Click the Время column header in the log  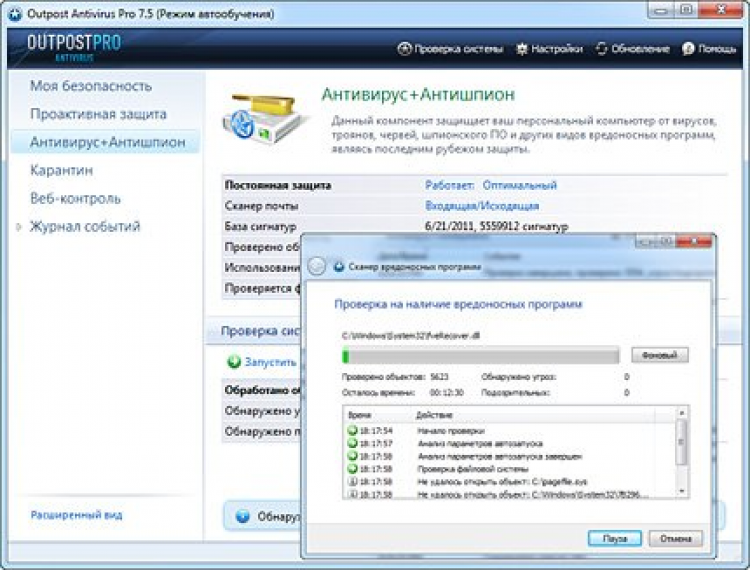pos(360,415)
